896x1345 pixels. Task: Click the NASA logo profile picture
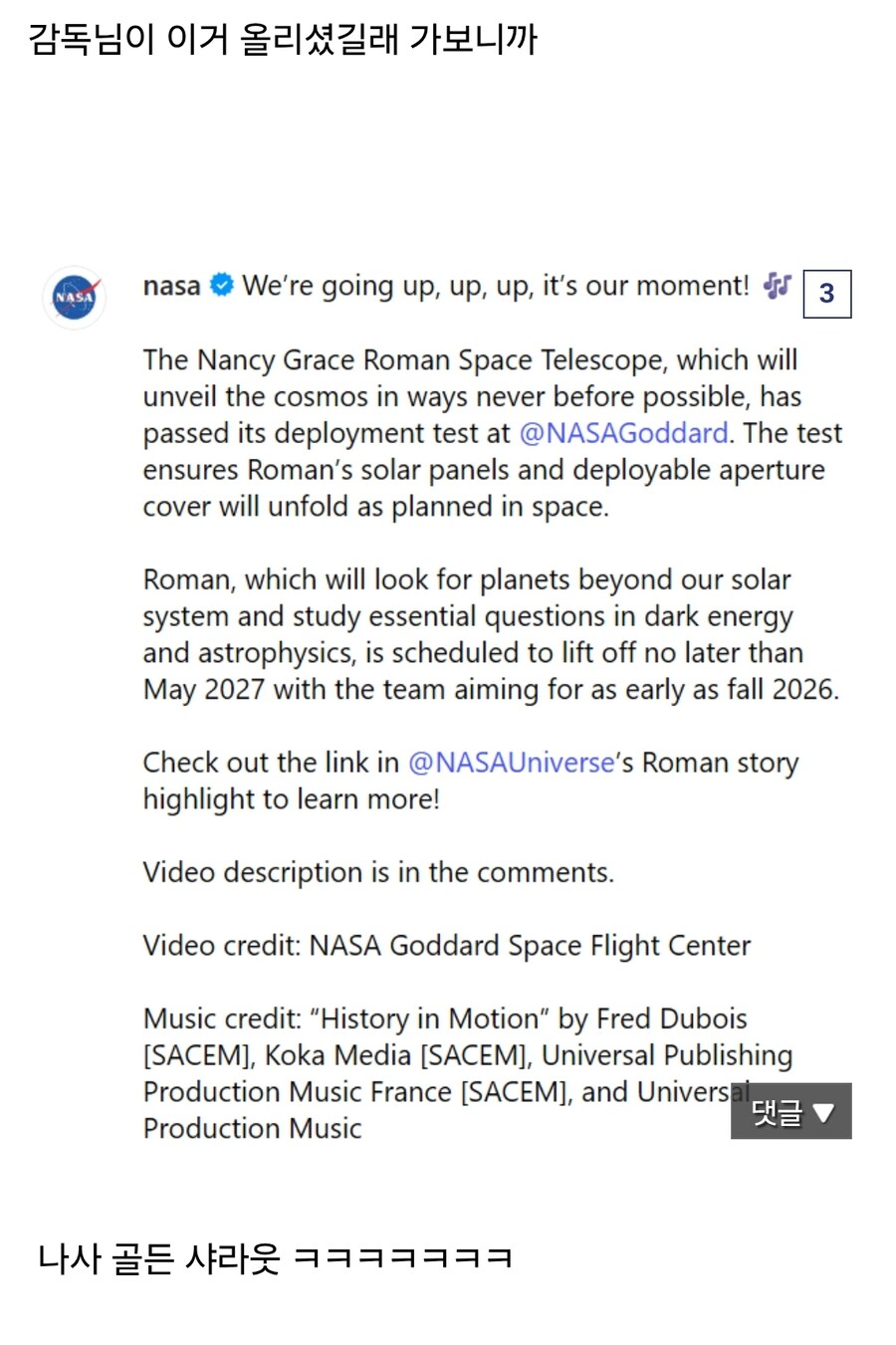pos(75,297)
